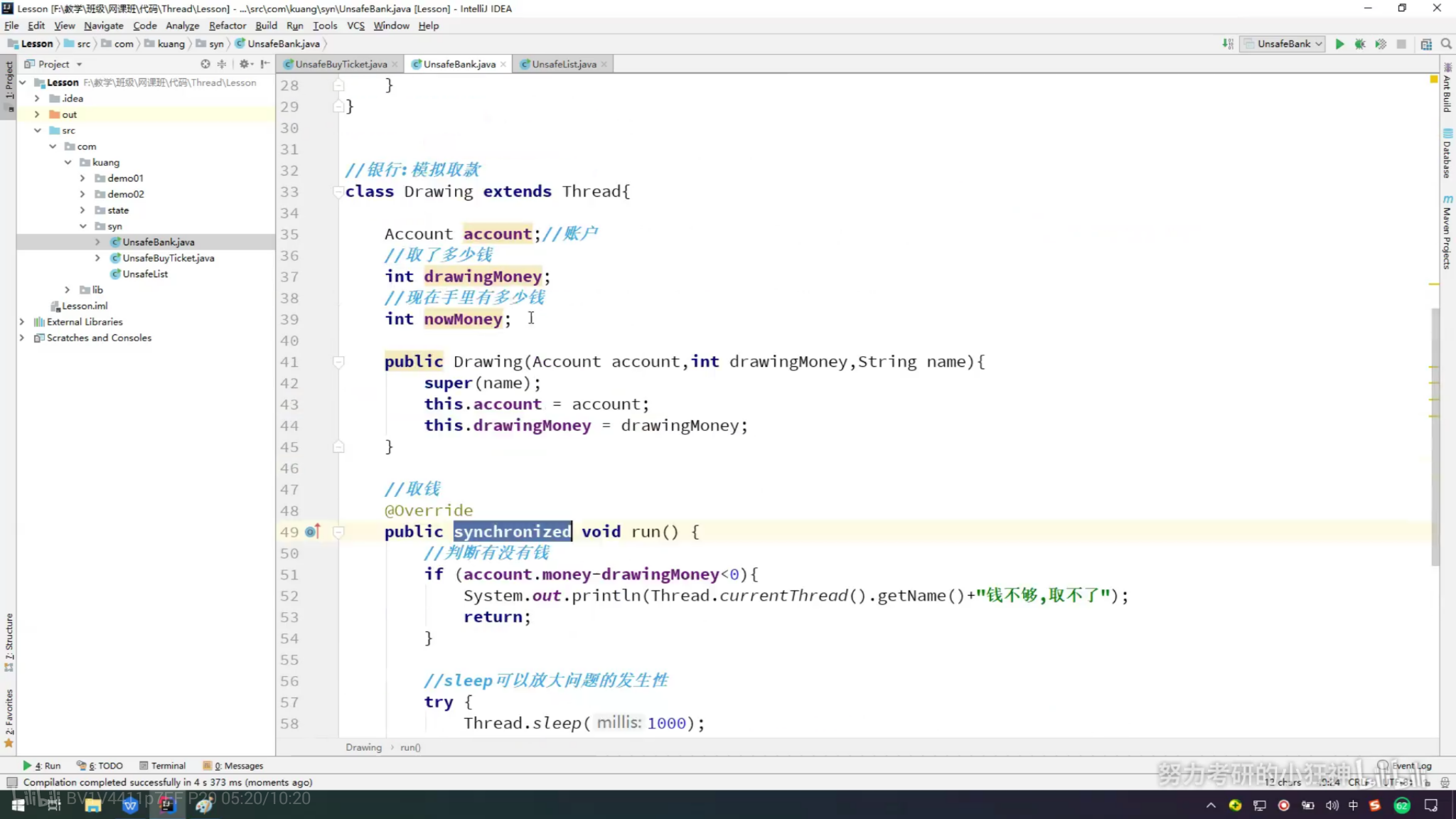Click the editor vertical scrollbar
Viewport: 1456px width, 819px height.
click(1435, 437)
